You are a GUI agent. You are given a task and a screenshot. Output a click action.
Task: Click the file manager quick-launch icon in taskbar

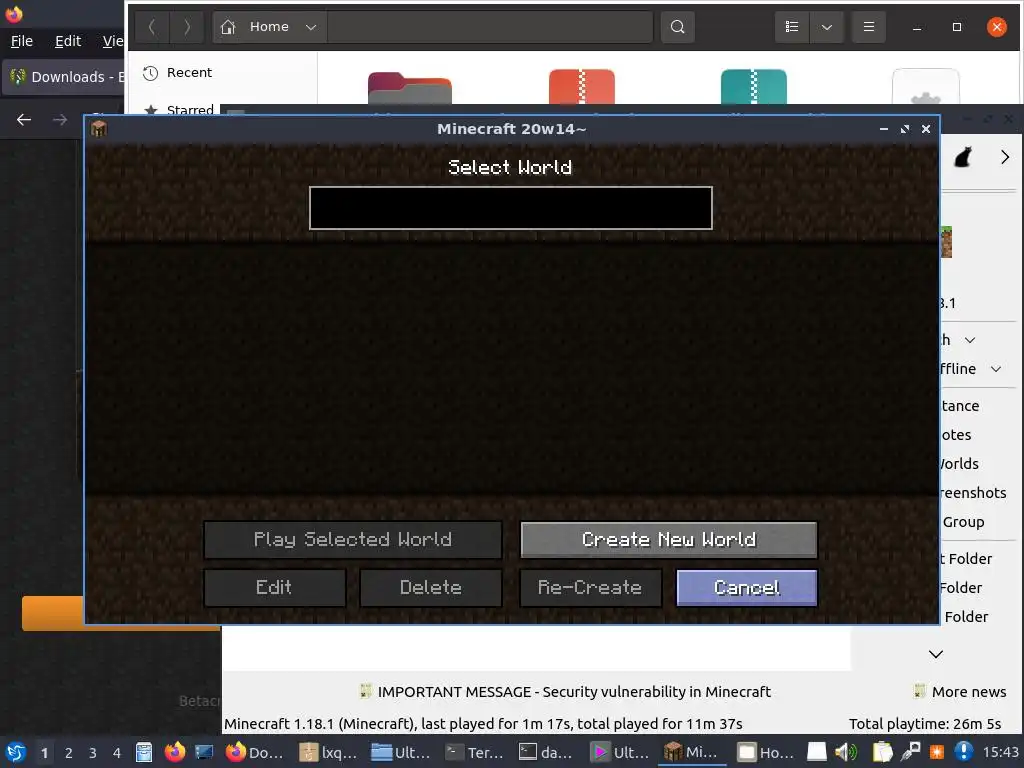(x=144, y=752)
